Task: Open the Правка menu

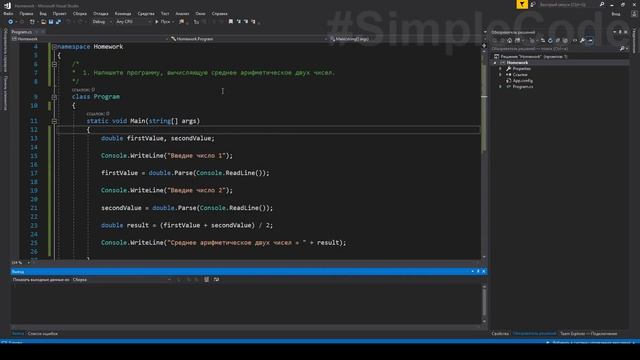Action: (x=26, y=13)
